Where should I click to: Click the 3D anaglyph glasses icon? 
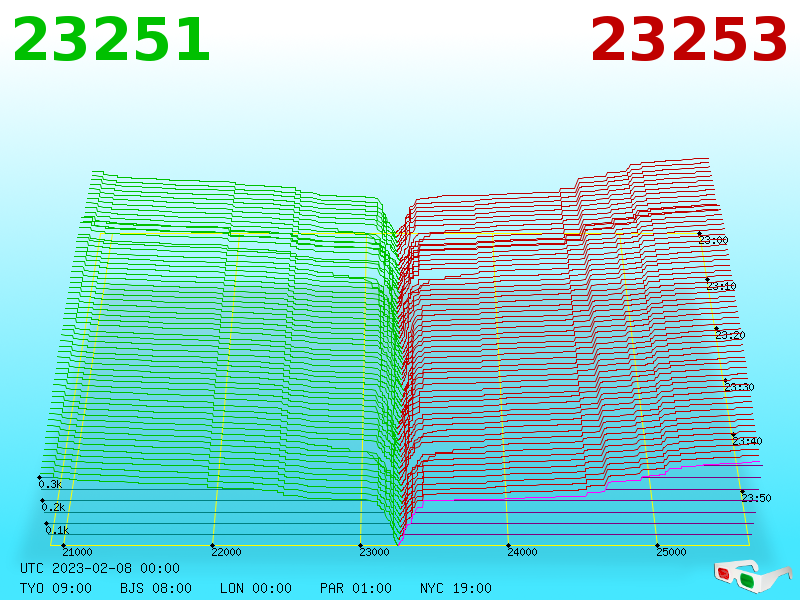(752, 576)
